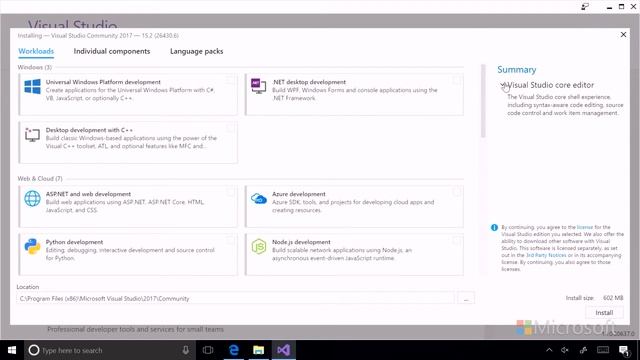Check the .NET desktop development workload

click(x=456, y=80)
